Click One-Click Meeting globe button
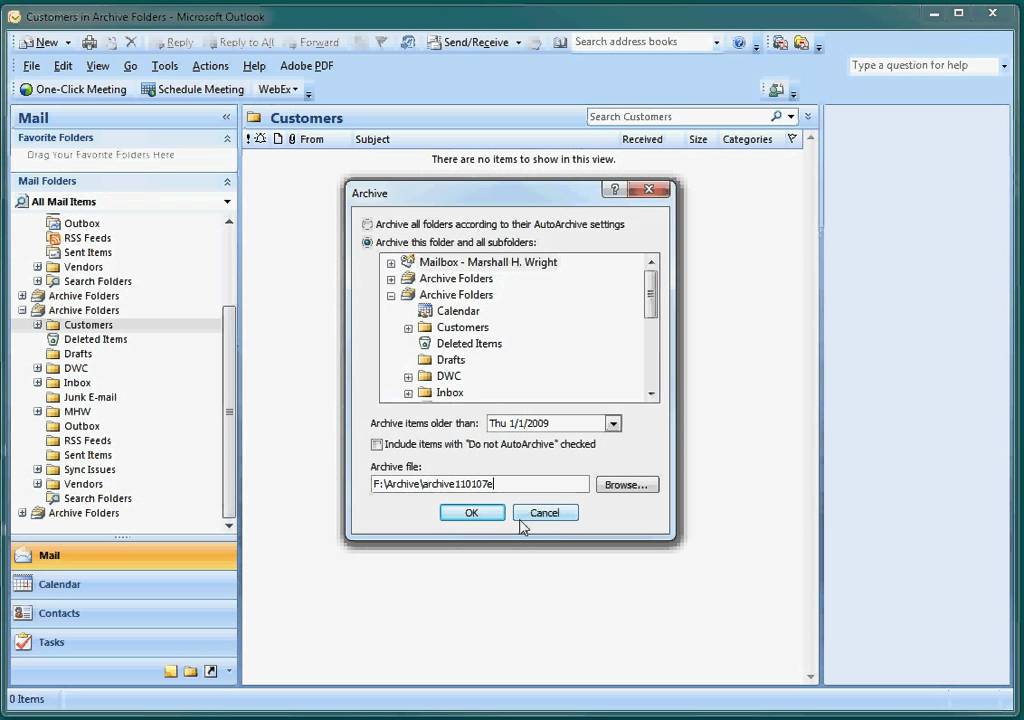Viewport: 1024px width, 720px height. [73, 89]
